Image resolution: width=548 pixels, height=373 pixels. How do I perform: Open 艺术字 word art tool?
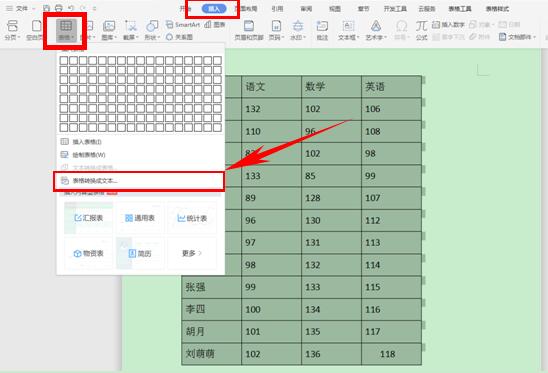point(376,30)
